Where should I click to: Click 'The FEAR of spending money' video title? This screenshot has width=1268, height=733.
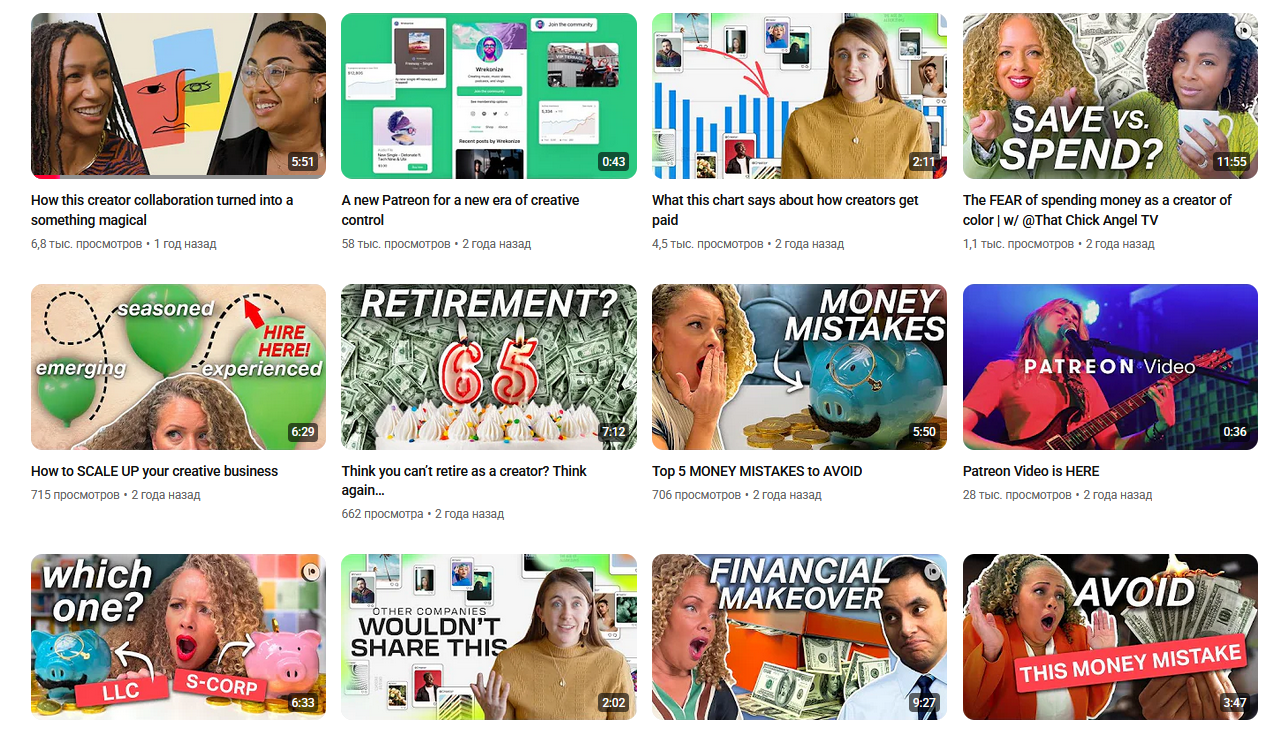(1097, 210)
